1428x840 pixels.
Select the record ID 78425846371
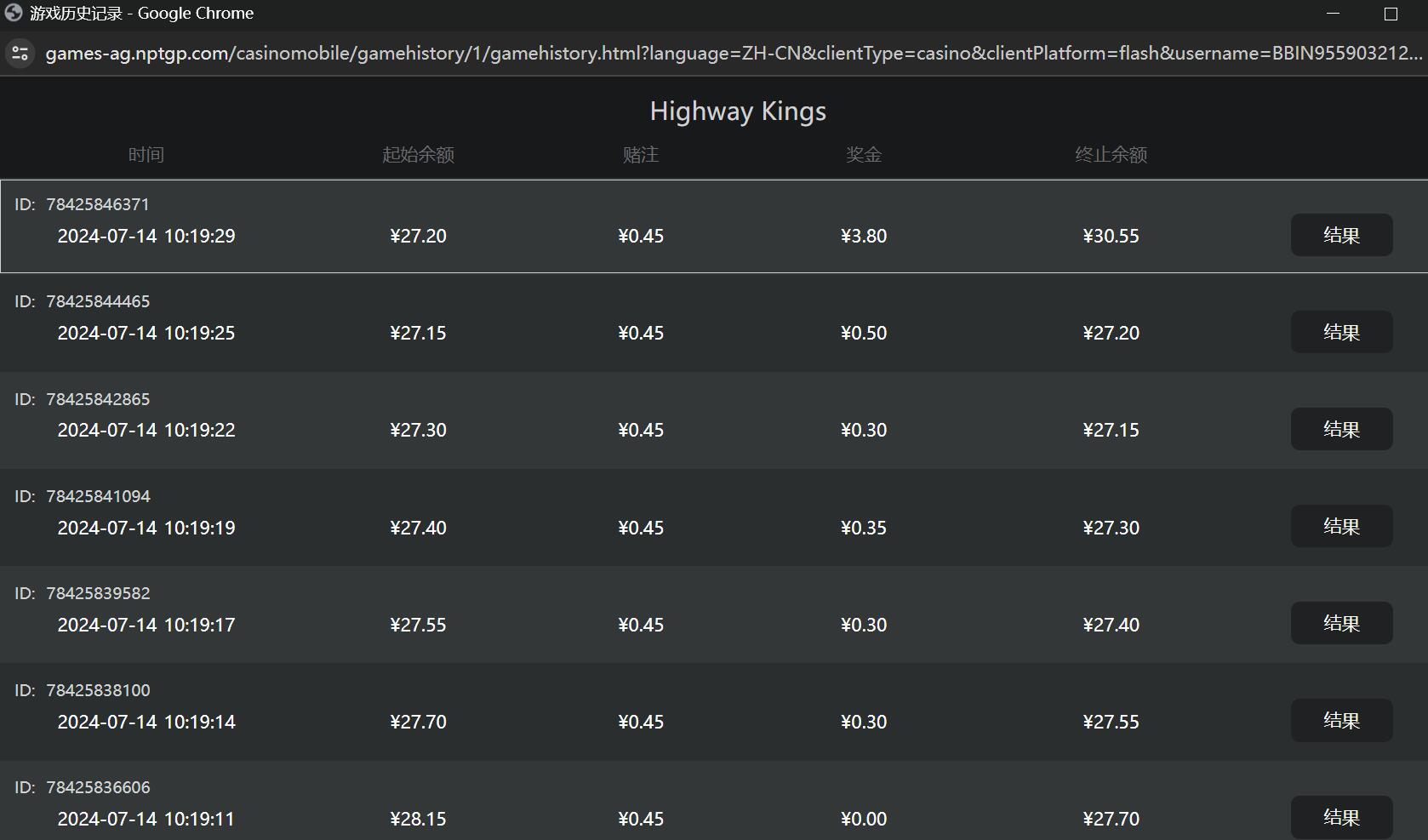pyautogui.click(x=97, y=204)
